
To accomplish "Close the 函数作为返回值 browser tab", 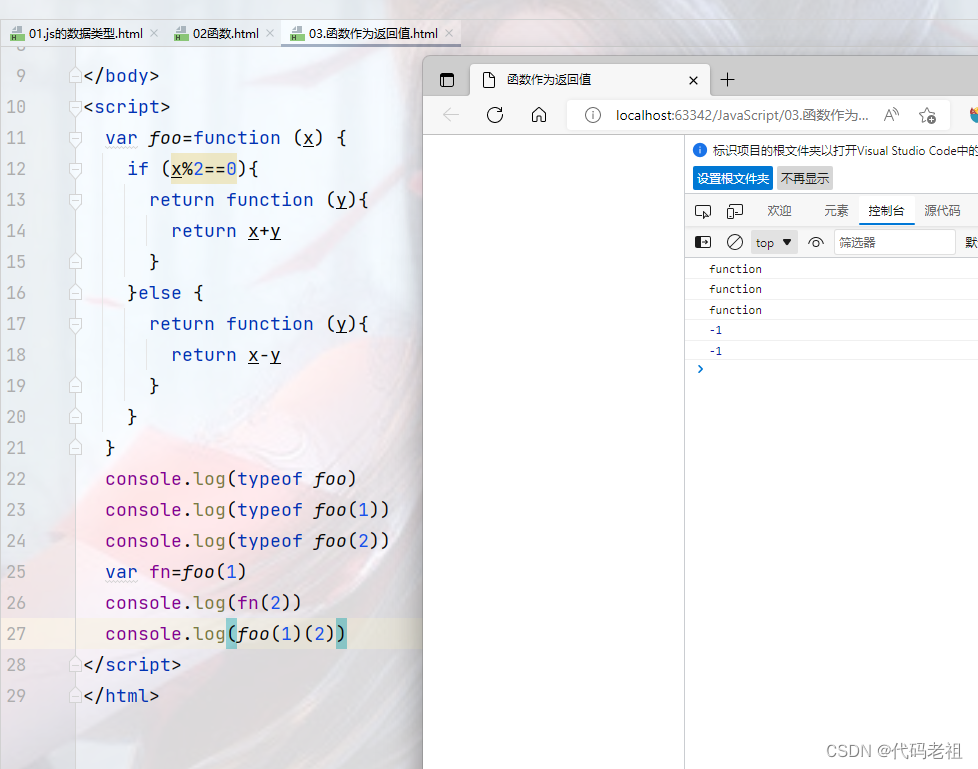I will click(693, 80).
